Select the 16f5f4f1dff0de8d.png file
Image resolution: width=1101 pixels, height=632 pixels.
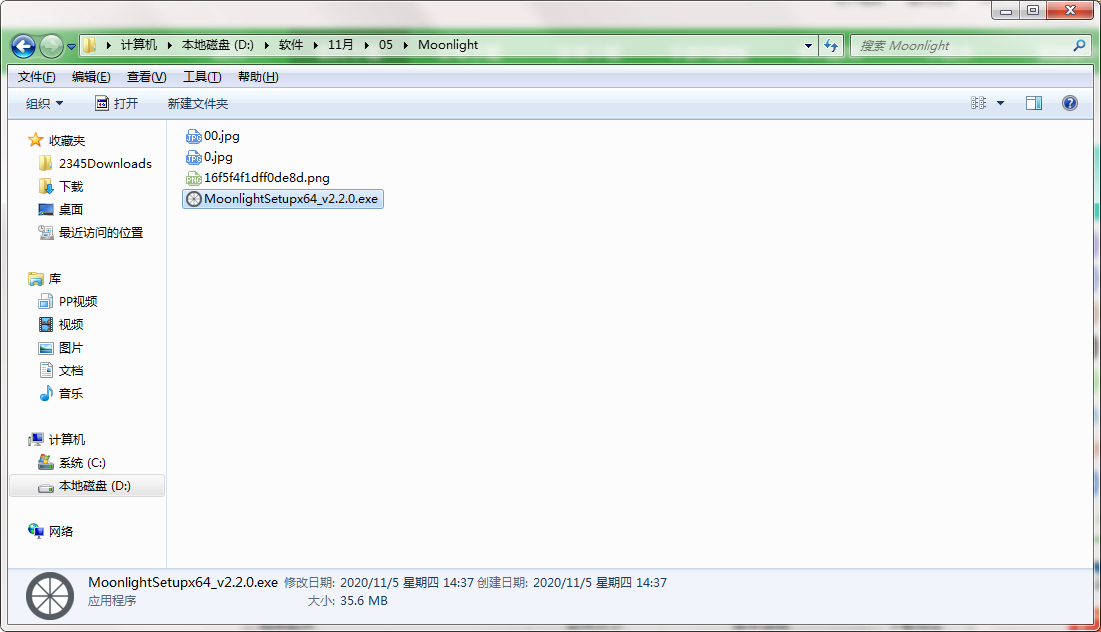pyautogui.click(x=266, y=178)
